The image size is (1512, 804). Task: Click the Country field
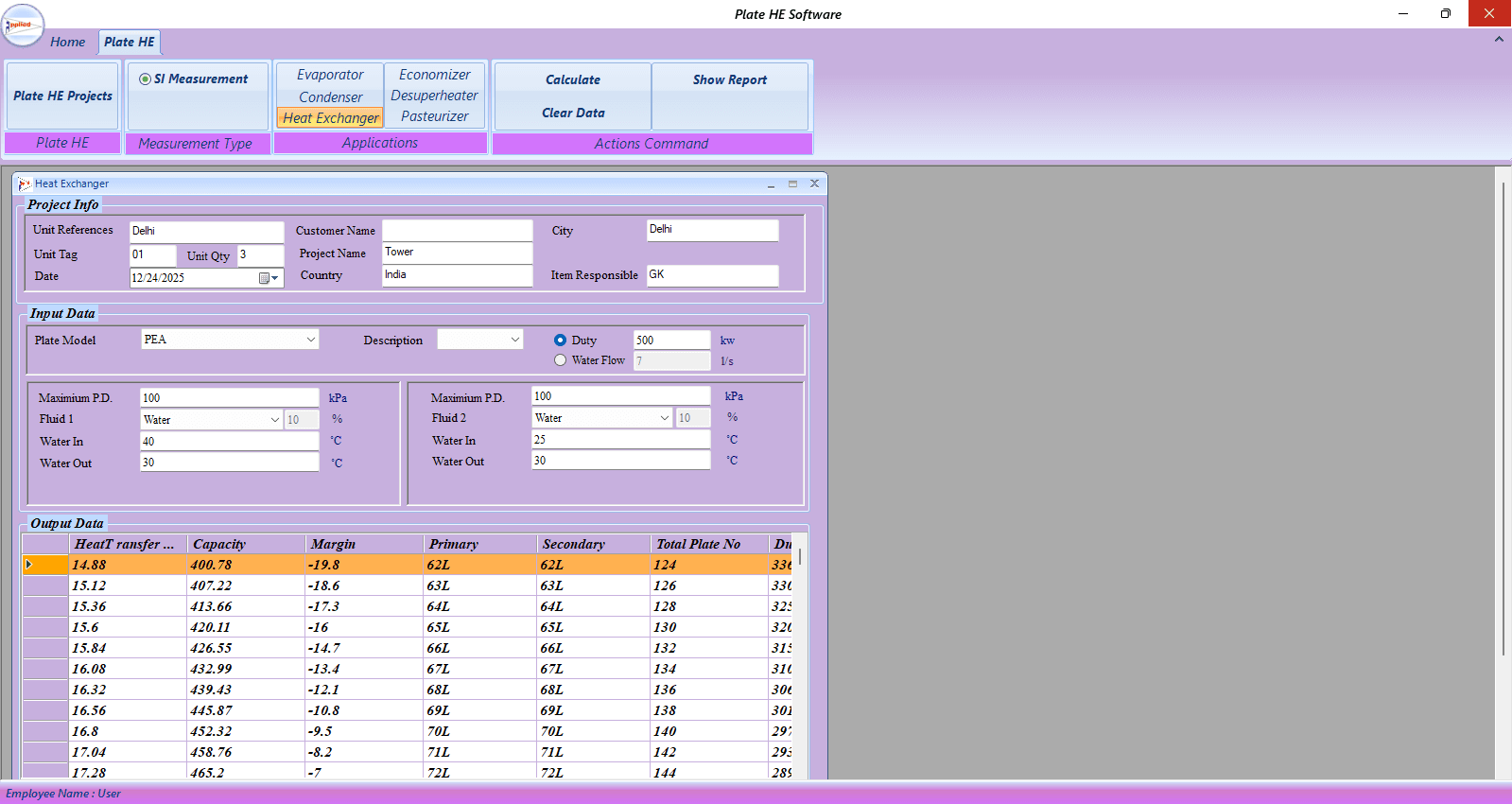(x=458, y=275)
